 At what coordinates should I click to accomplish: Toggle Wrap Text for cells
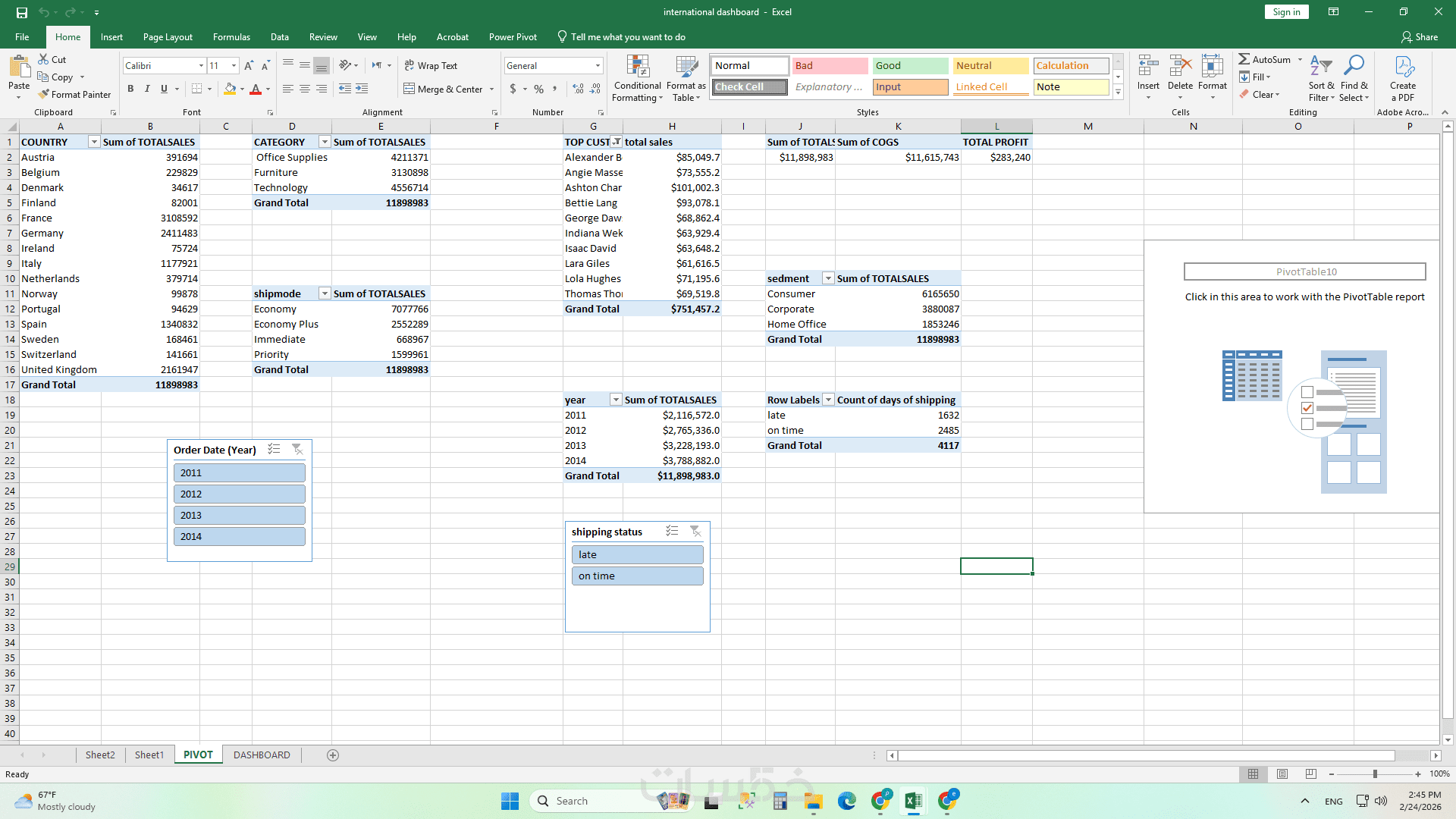(431, 66)
